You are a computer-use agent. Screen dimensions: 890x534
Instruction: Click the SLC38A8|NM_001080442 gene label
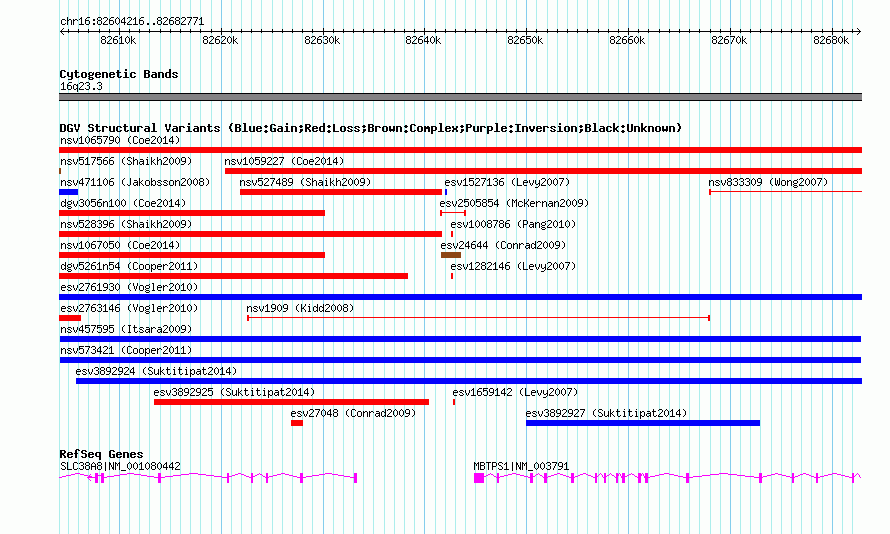point(120,466)
